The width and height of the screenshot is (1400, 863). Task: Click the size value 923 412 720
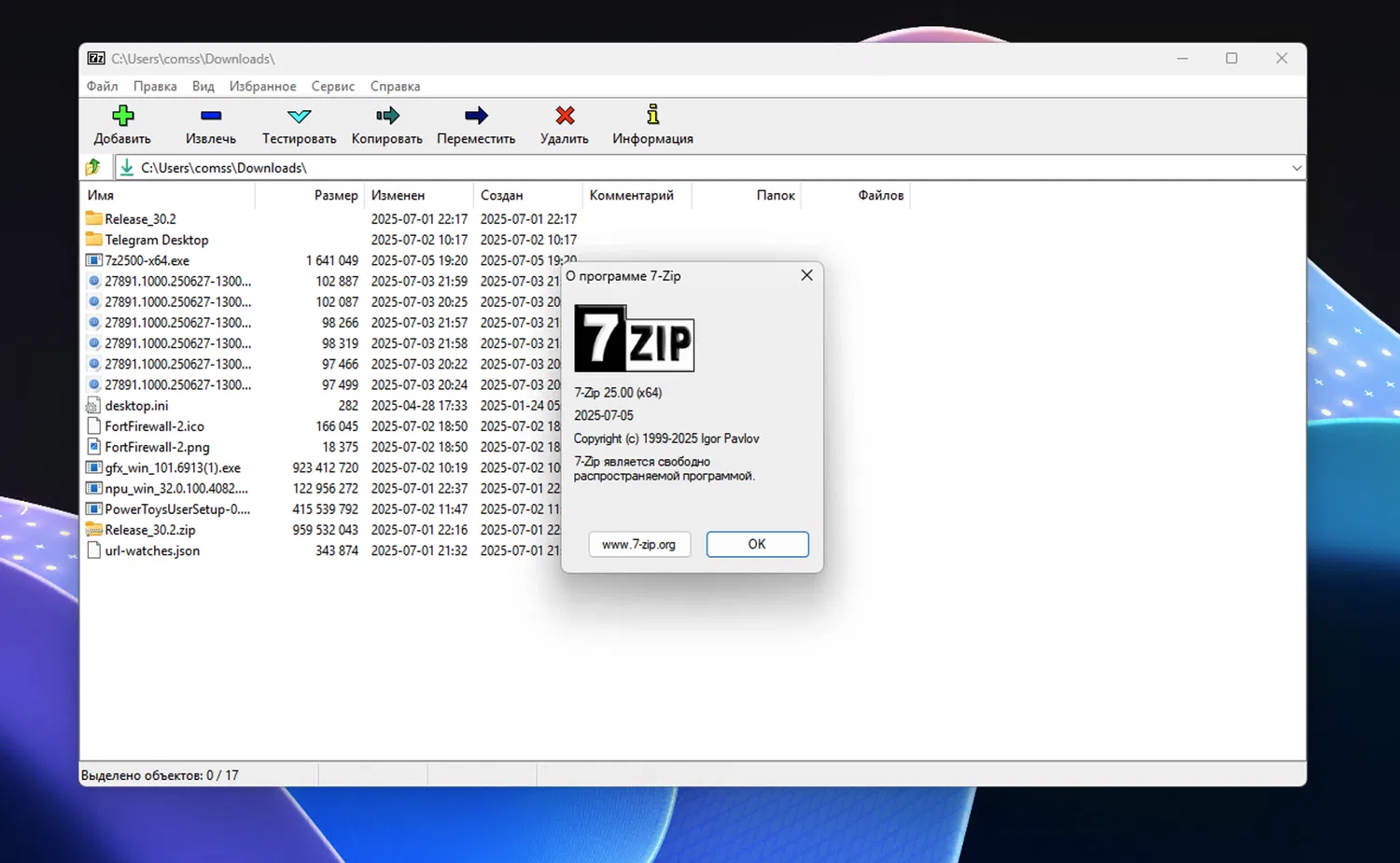point(326,467)
